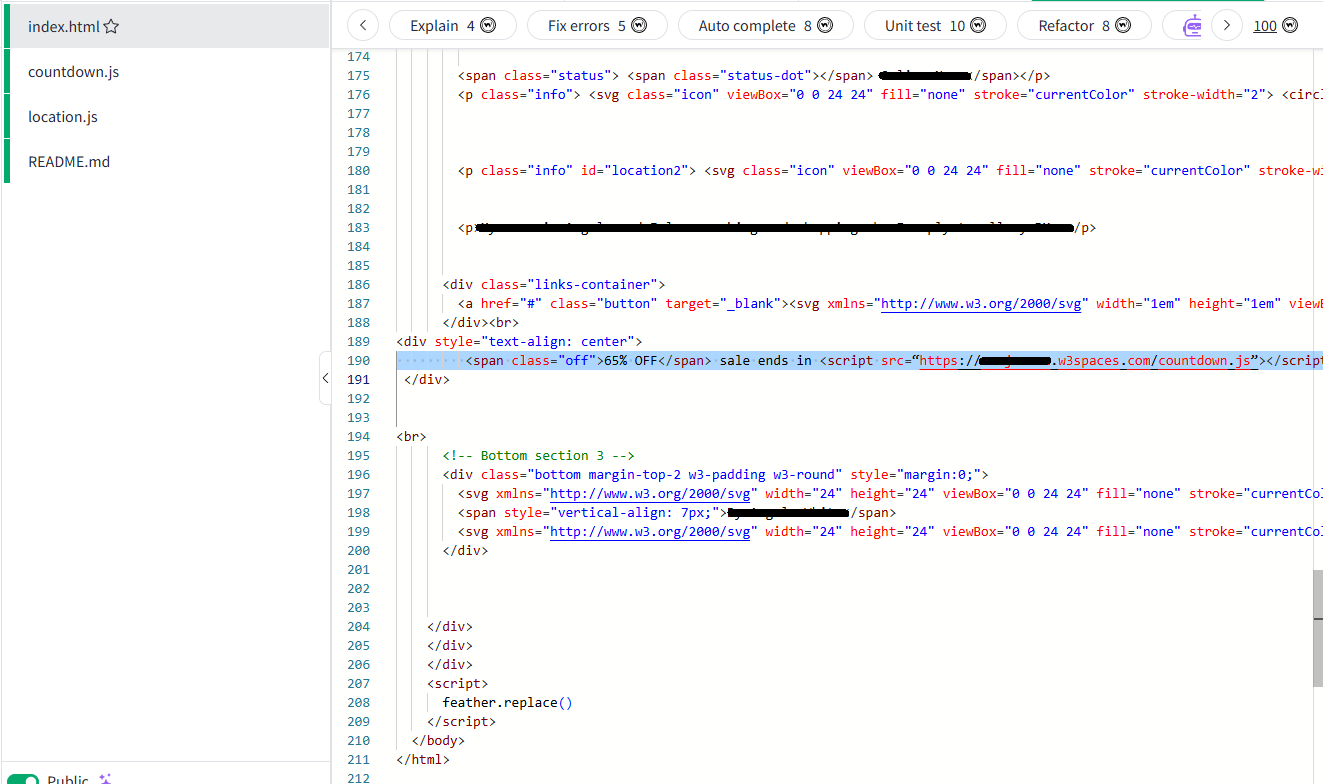Click the credits coin icon beside 100
This screenshot has height=784, width=1323.
1290,26
